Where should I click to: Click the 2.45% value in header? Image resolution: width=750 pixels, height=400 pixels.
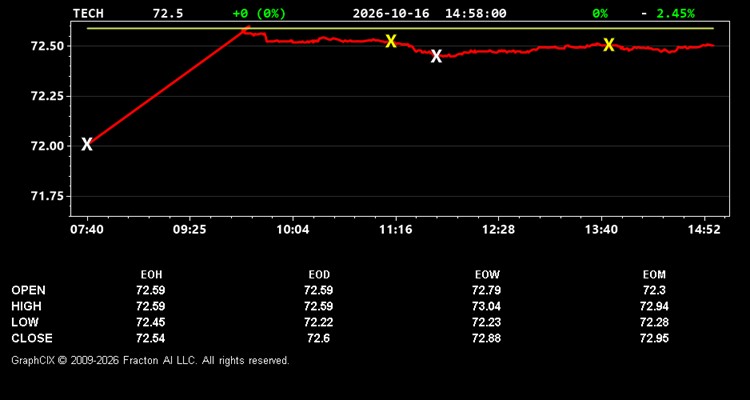(x=675, y=13)
